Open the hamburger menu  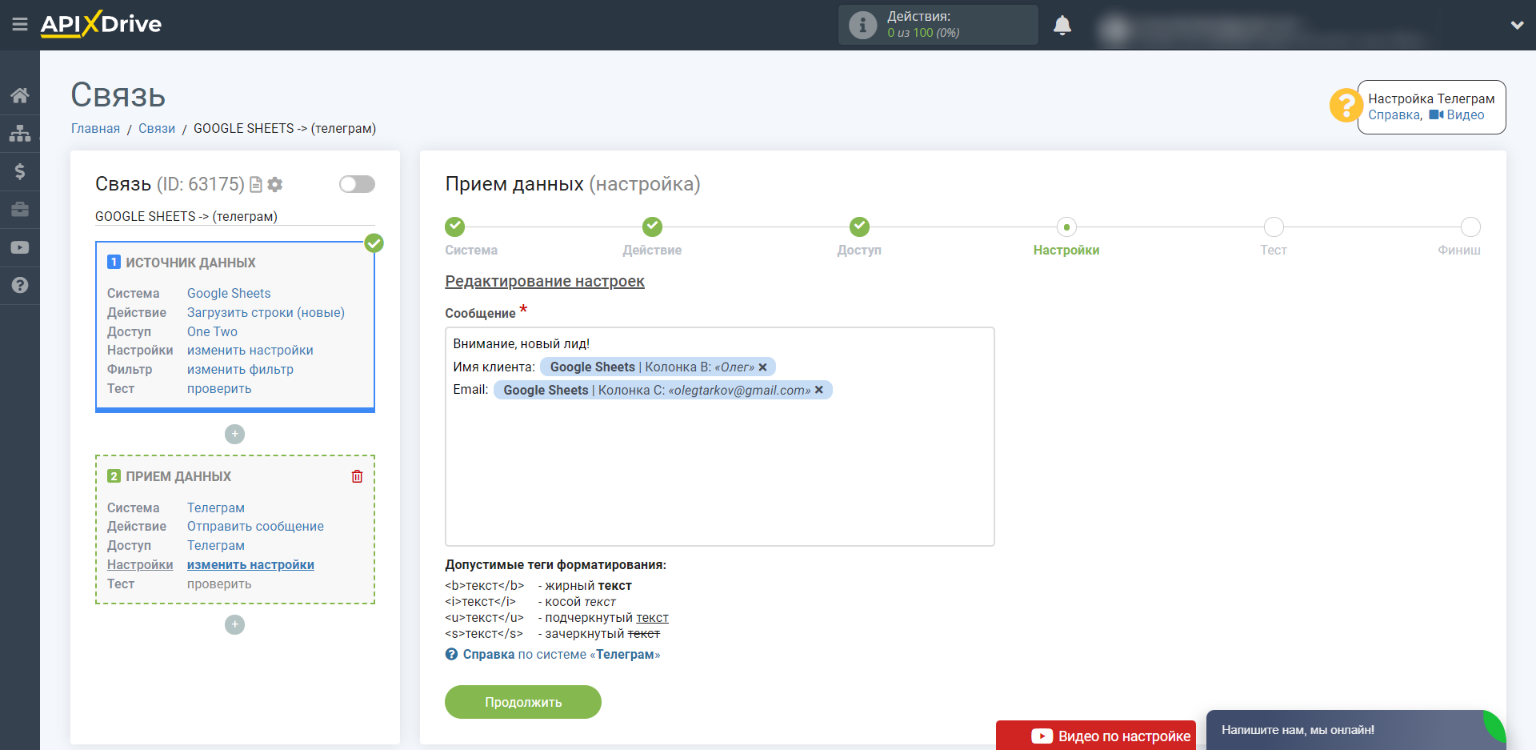pyautogui.click(x=19, y=25)
